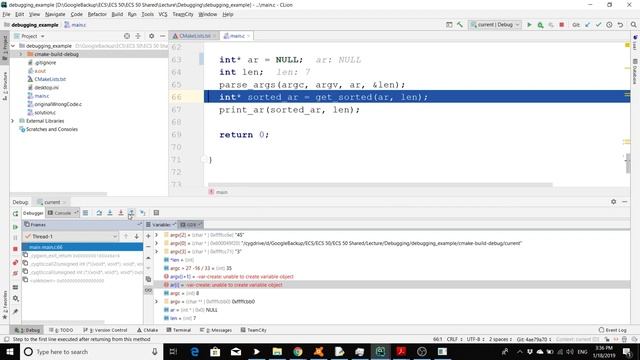Locate current file in Project panel
The image size is (640, 360).
click(x=127, y=36)
